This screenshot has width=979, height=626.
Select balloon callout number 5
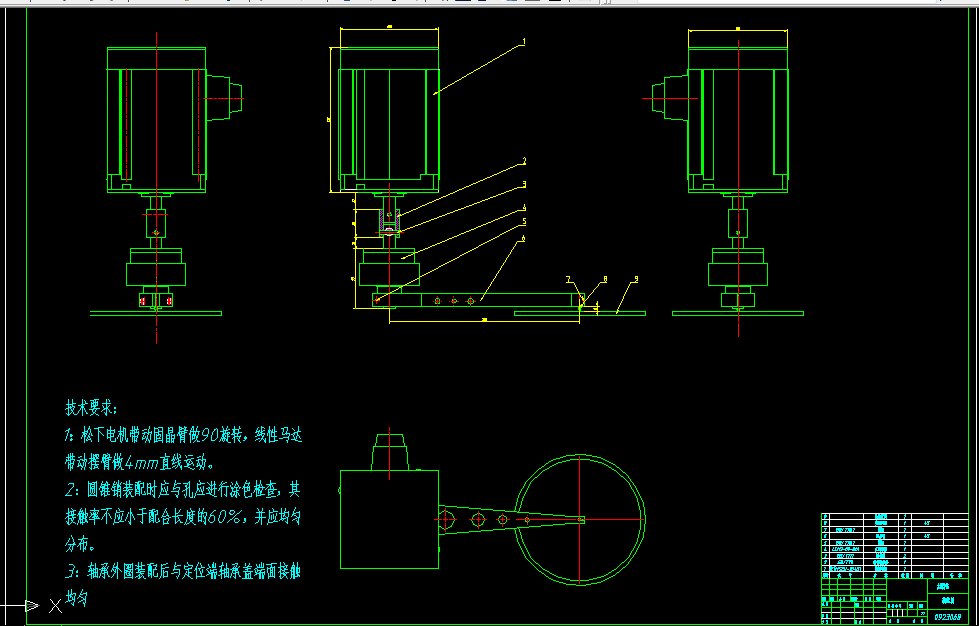click(x=524, y=222)
